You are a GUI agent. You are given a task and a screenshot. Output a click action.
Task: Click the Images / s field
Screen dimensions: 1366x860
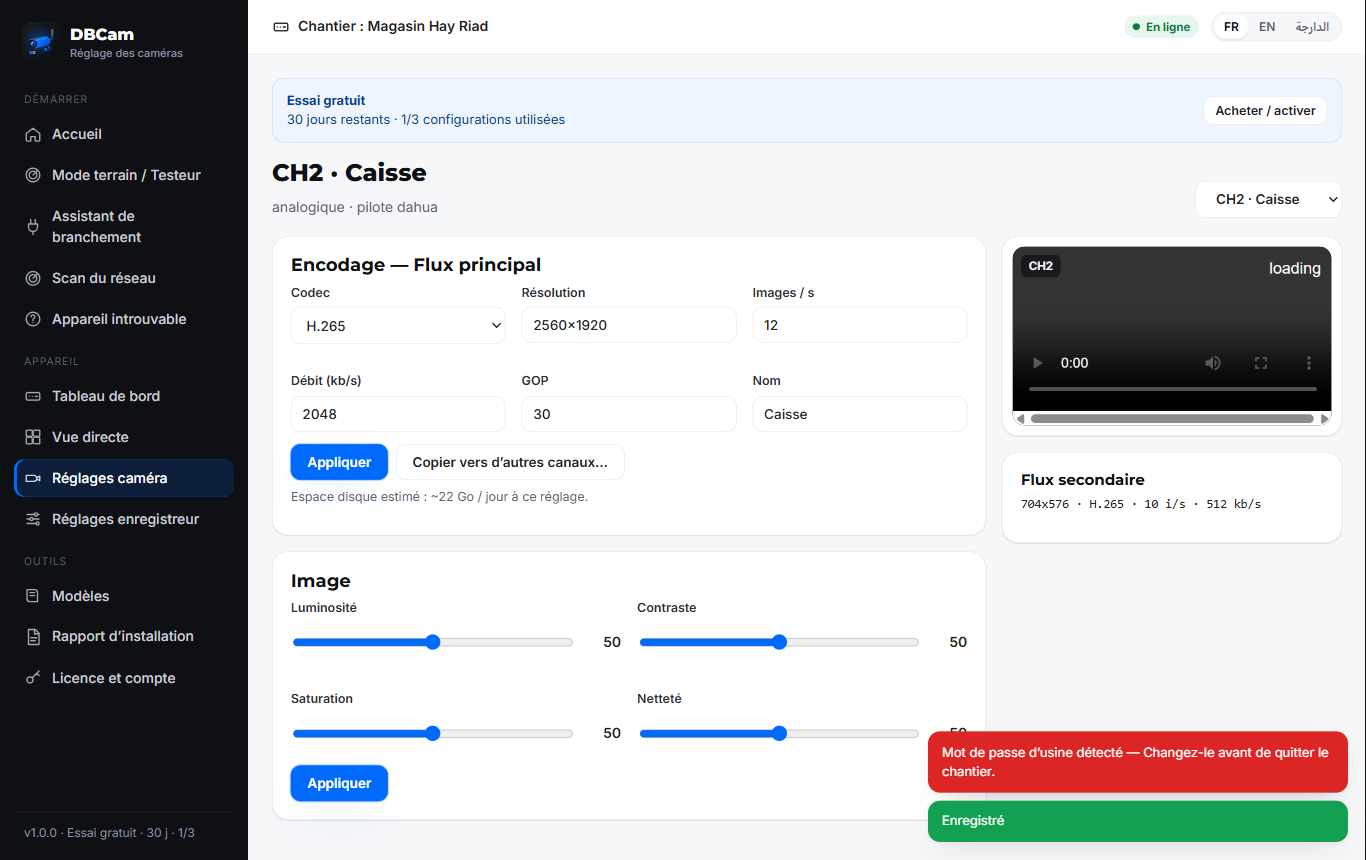[860, 326]
